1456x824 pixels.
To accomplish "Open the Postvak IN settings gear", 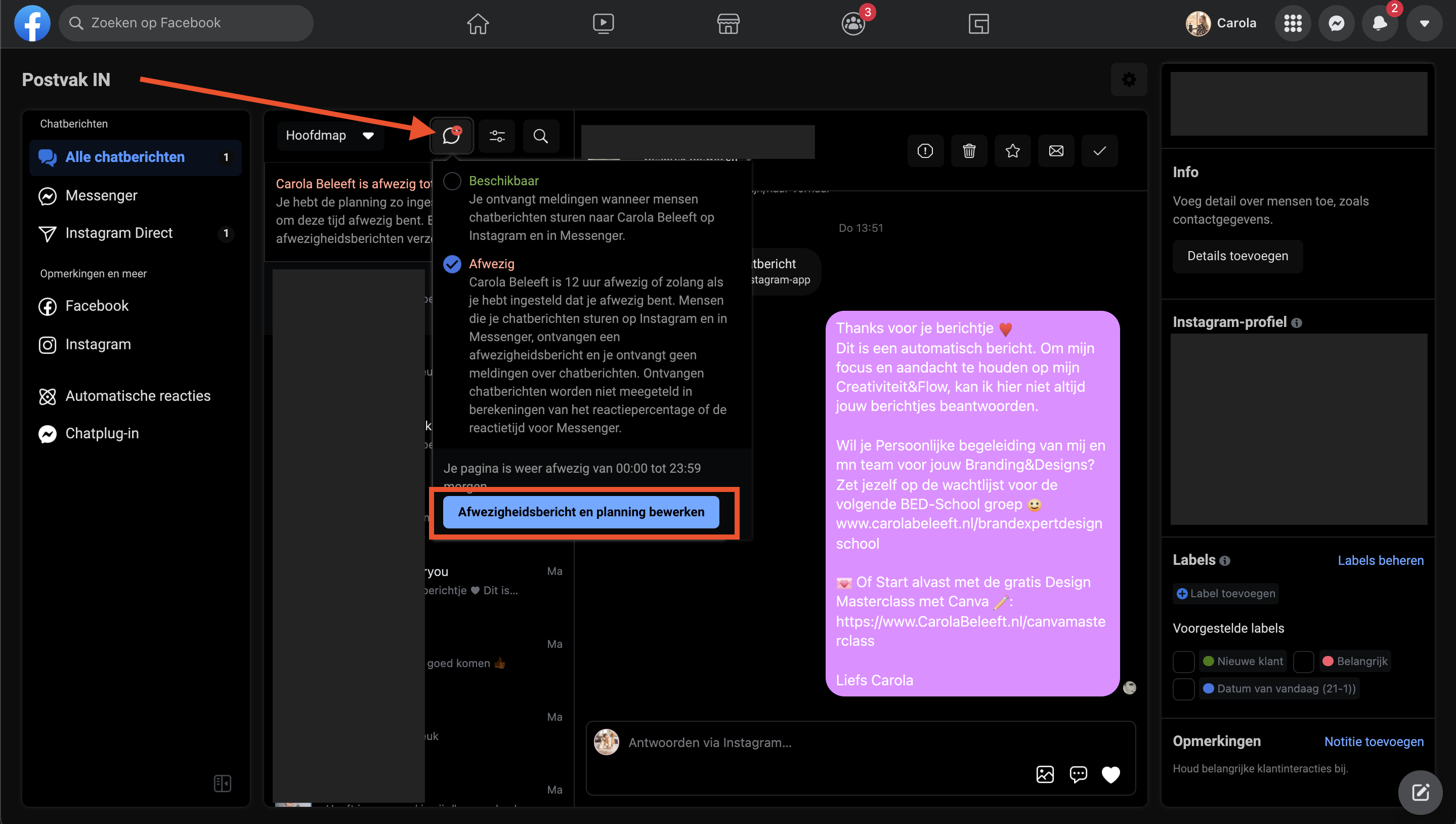I will click(1129, 80).
